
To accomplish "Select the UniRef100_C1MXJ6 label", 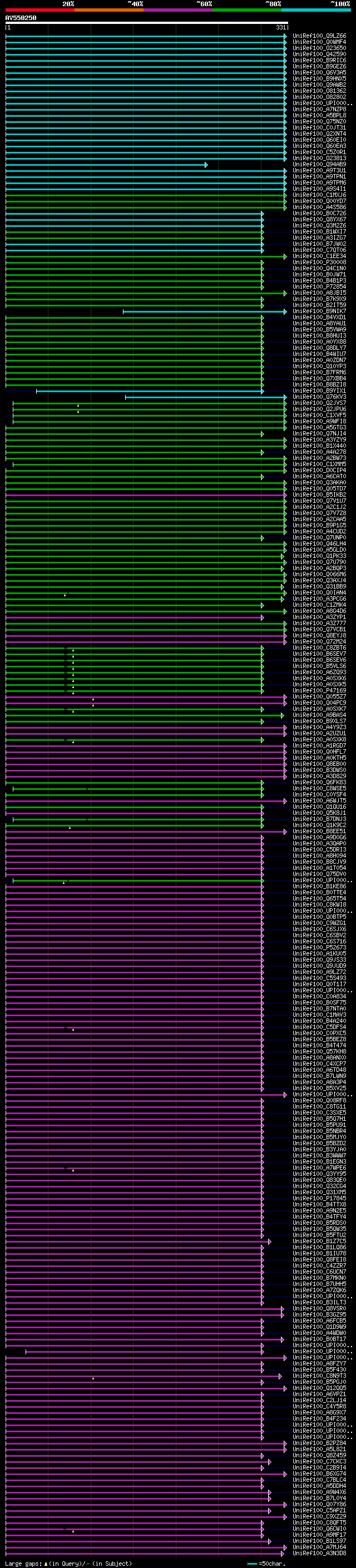I will [x=319, y=195].
